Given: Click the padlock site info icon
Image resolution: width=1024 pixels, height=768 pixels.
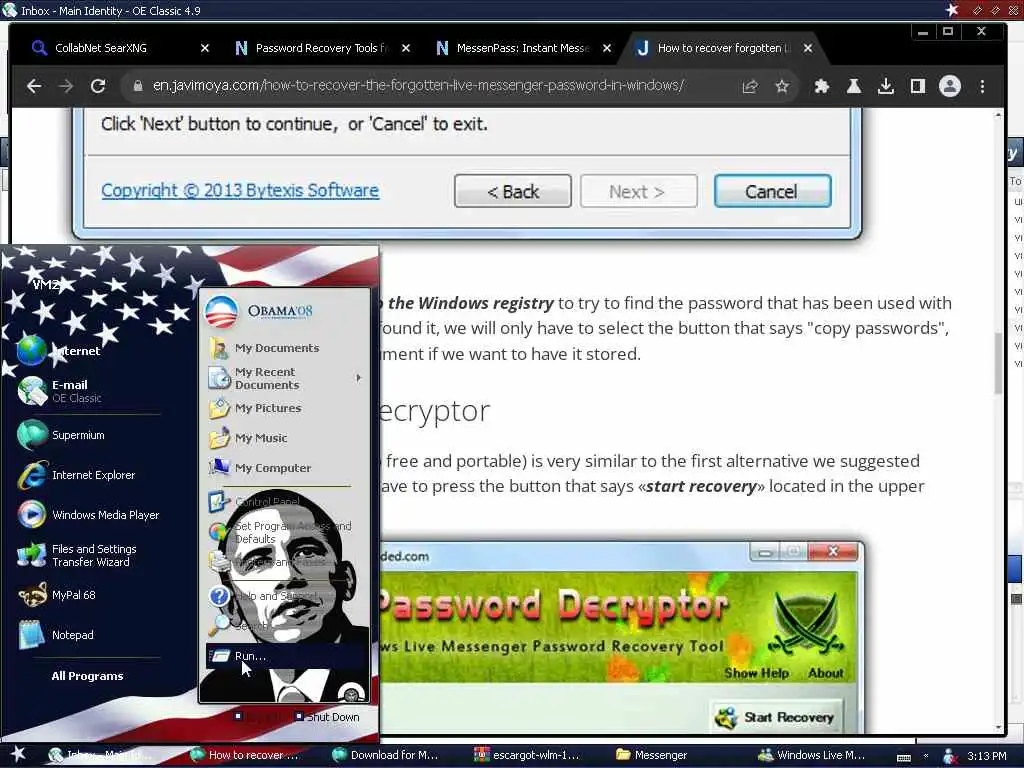Looking at the screenshot, I should 138,86.
